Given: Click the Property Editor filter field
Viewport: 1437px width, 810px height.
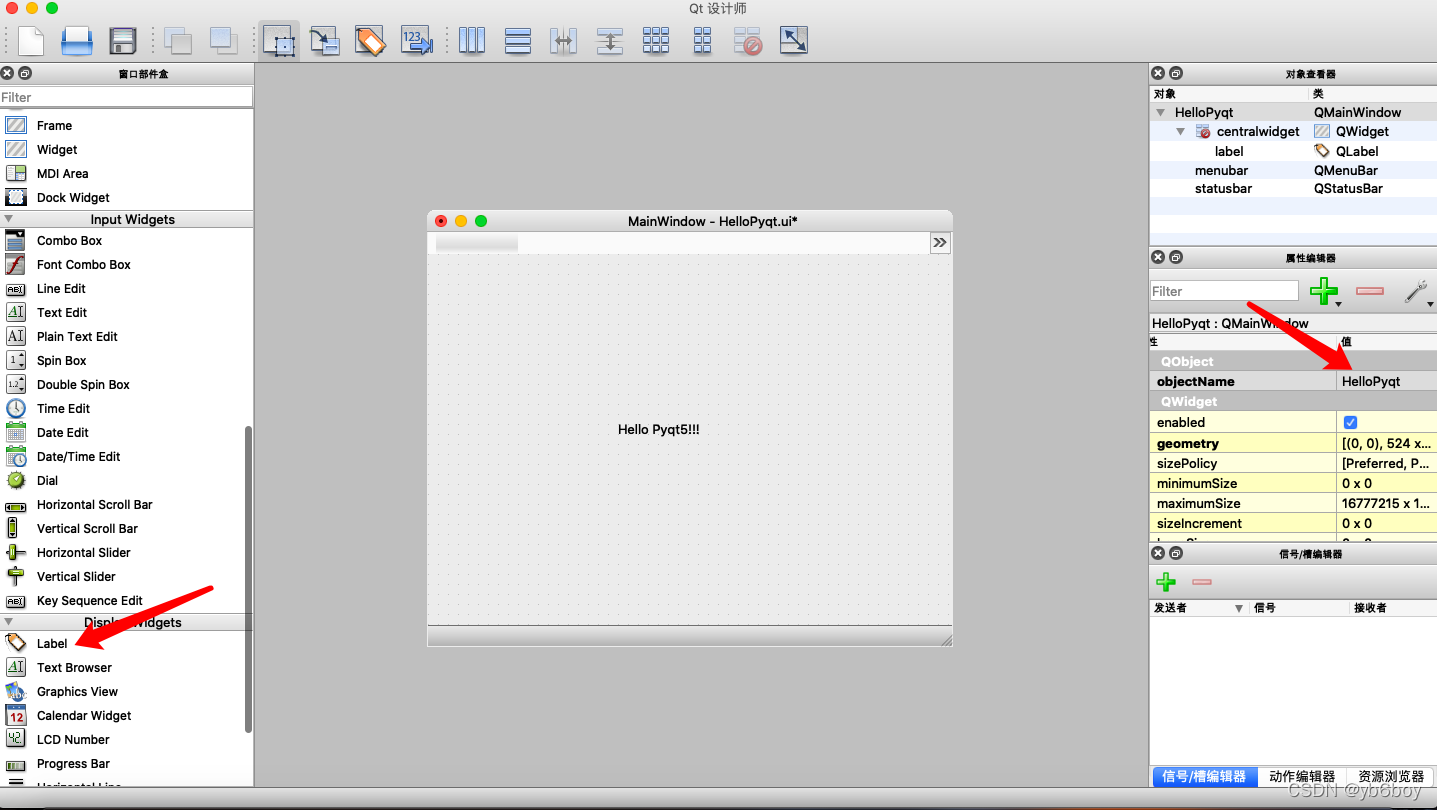Looking at the screenshot, I should (x=1224, y=291).
